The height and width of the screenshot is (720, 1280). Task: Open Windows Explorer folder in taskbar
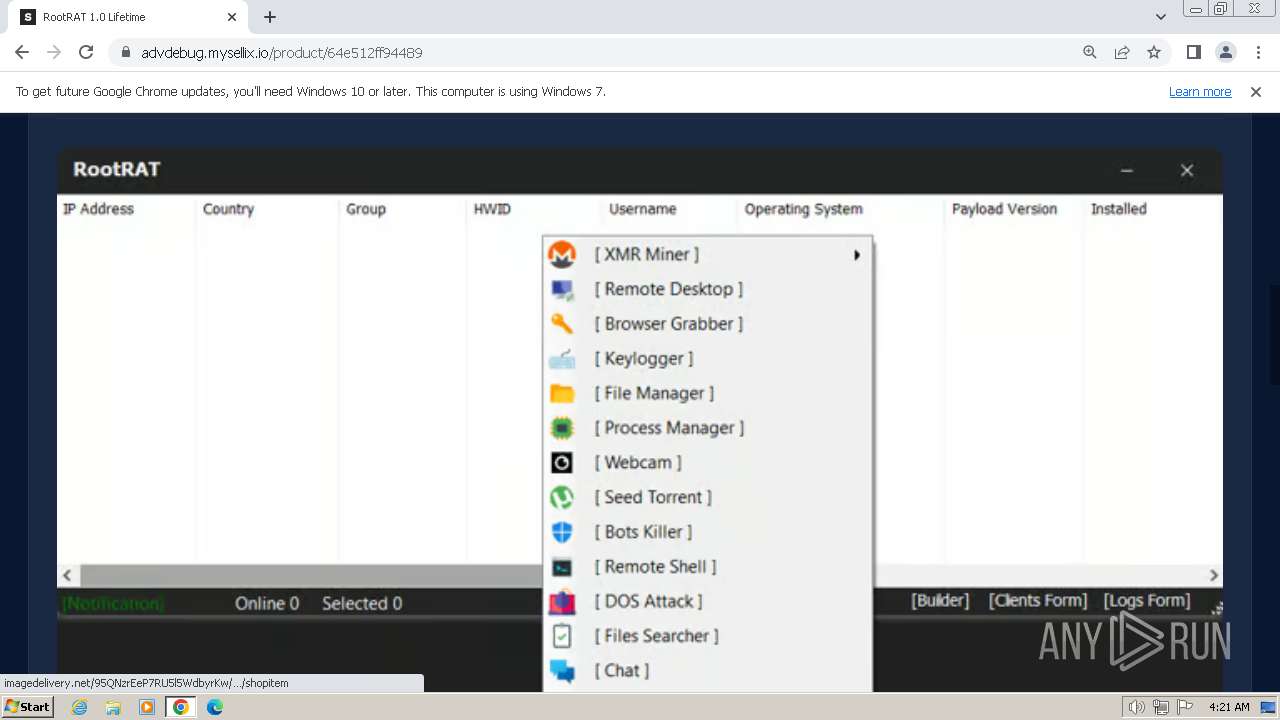point(113,707)
